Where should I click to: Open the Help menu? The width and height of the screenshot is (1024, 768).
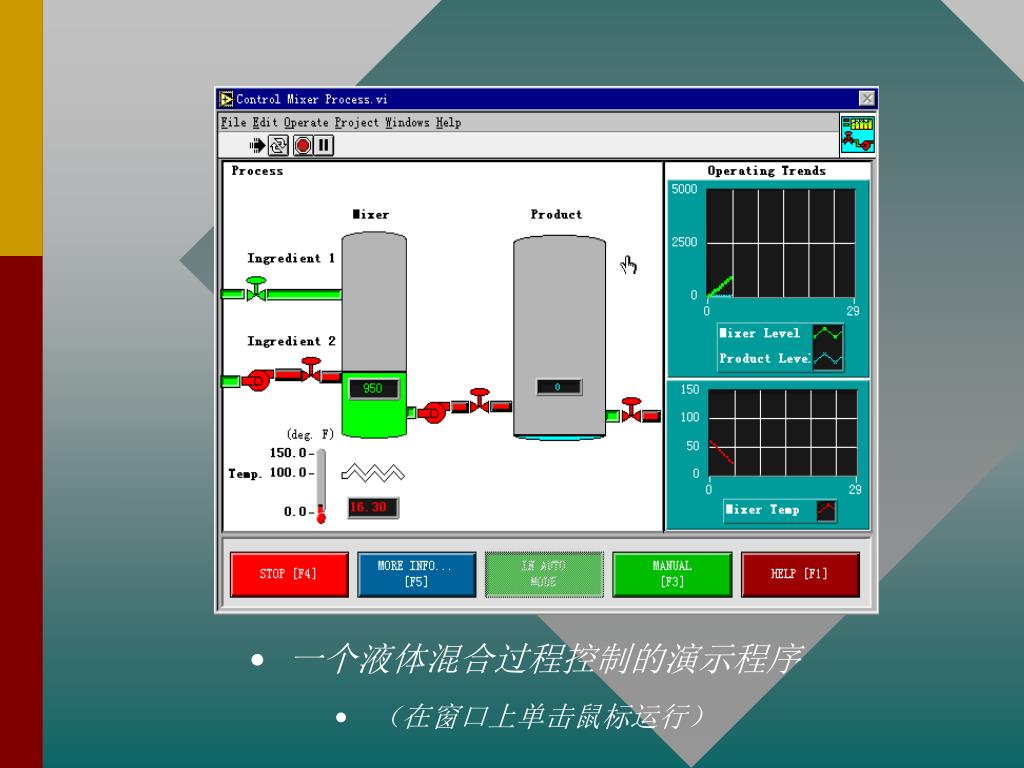click(449, 122)
